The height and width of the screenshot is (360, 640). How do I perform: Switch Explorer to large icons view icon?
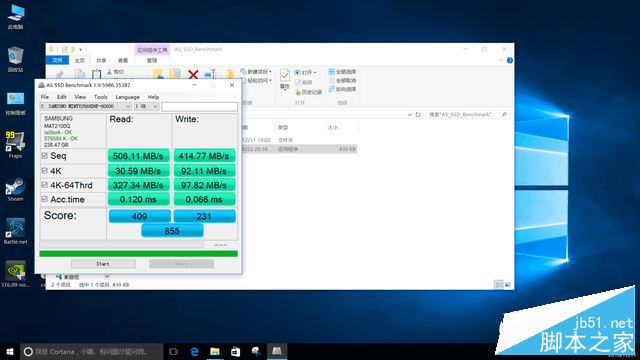(508, 284)
